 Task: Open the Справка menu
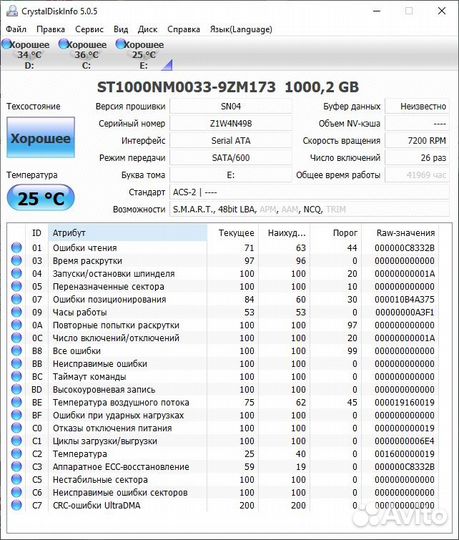tap(184, 29)
